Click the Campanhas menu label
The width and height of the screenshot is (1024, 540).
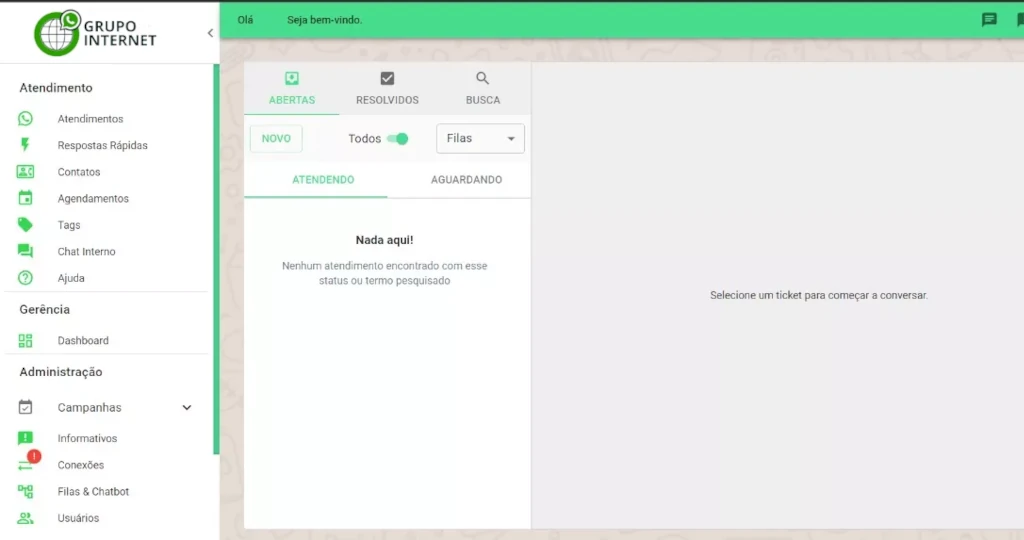(89, 407)
